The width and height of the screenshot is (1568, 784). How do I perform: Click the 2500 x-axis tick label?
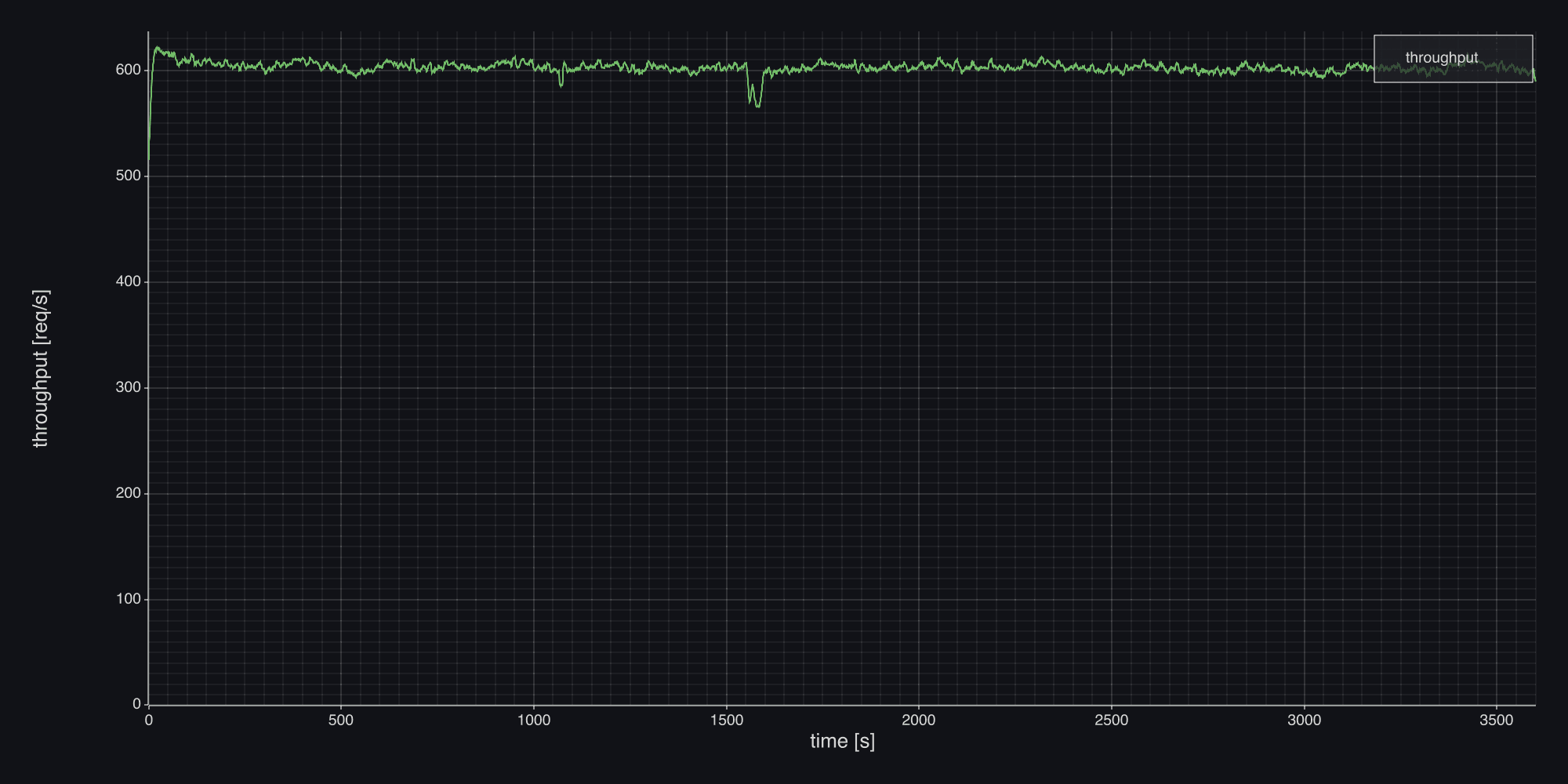pos(1111,720)
